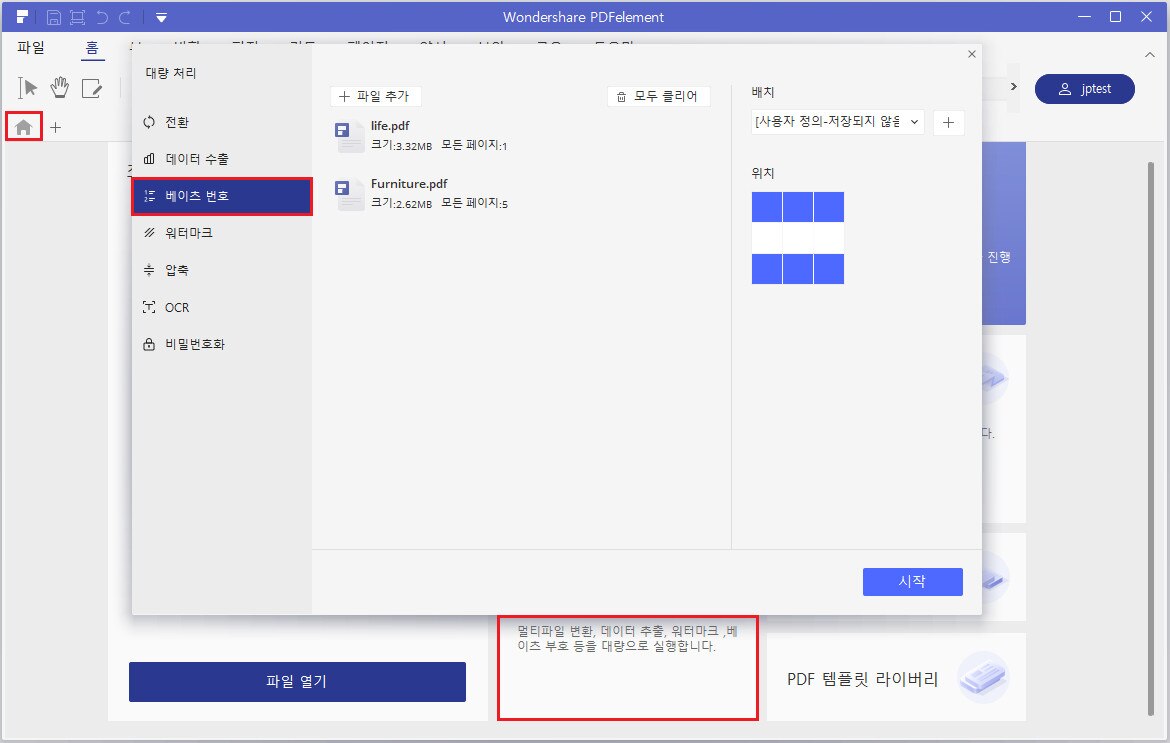This screenshot has width=1170, height=743.
Task: Open the 파일 menu
Action: (31, 48)
